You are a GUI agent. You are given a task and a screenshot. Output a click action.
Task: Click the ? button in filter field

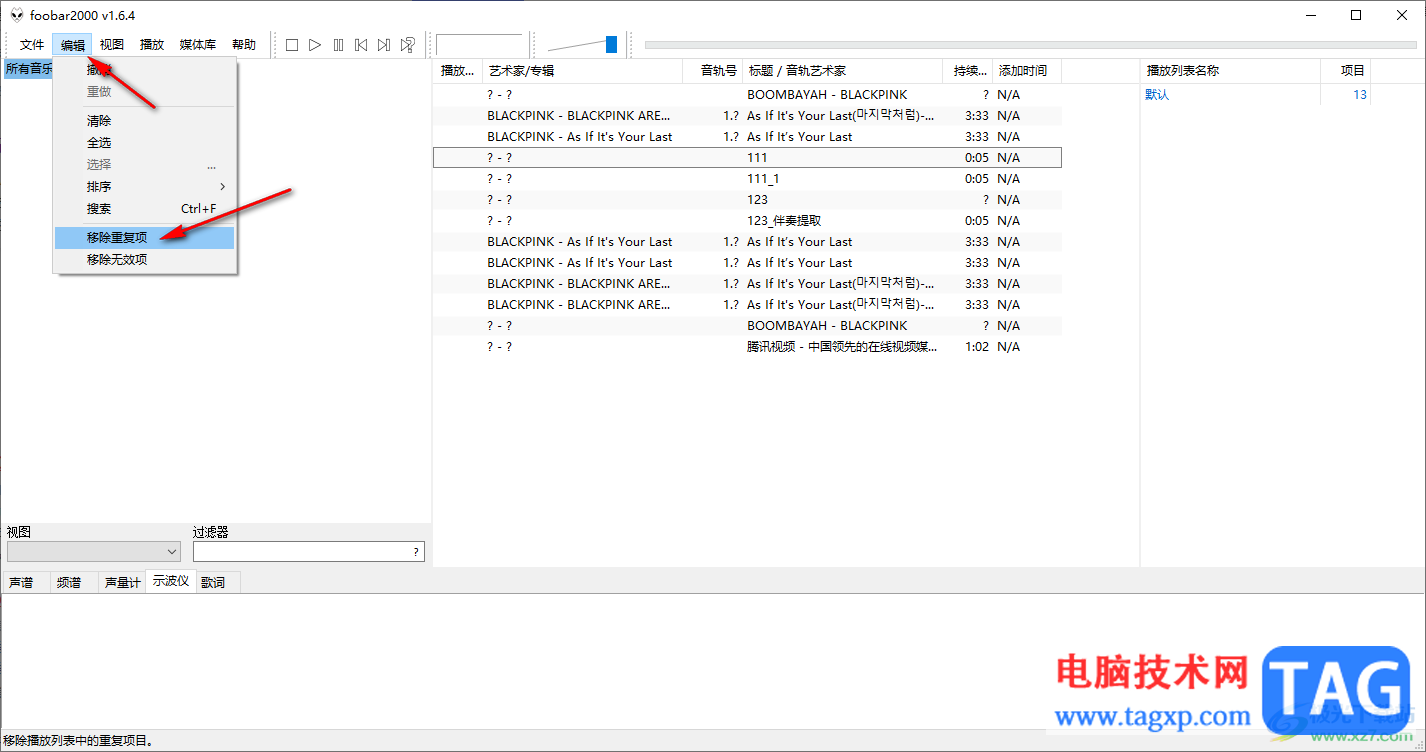click(416, 552)
